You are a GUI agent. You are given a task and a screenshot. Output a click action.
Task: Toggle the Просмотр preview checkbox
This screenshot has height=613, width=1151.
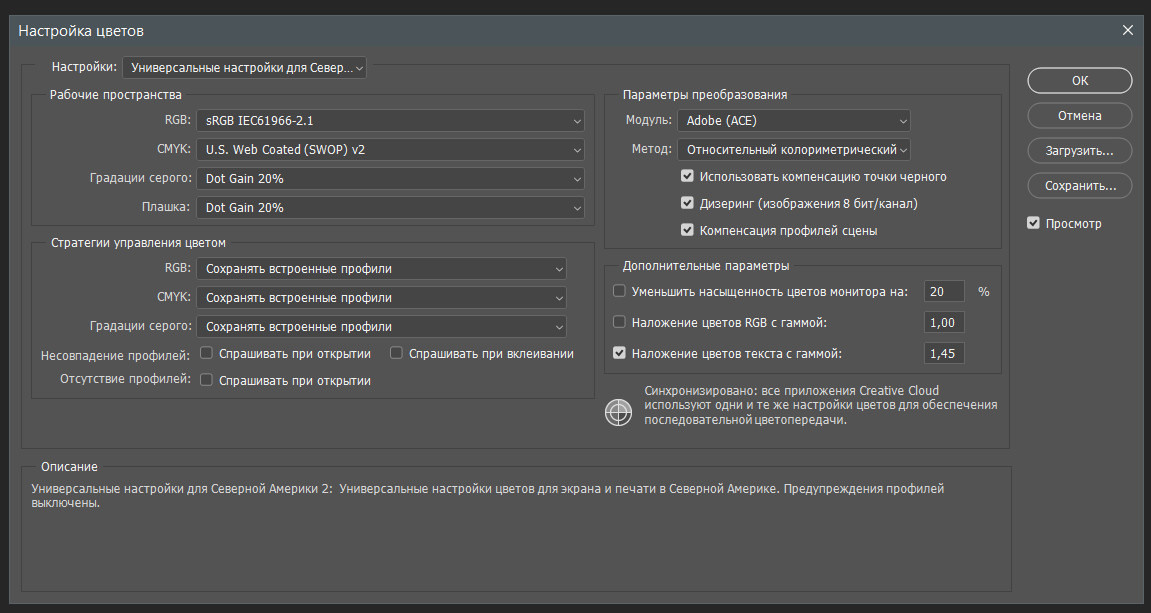[x=1034, y=223]
